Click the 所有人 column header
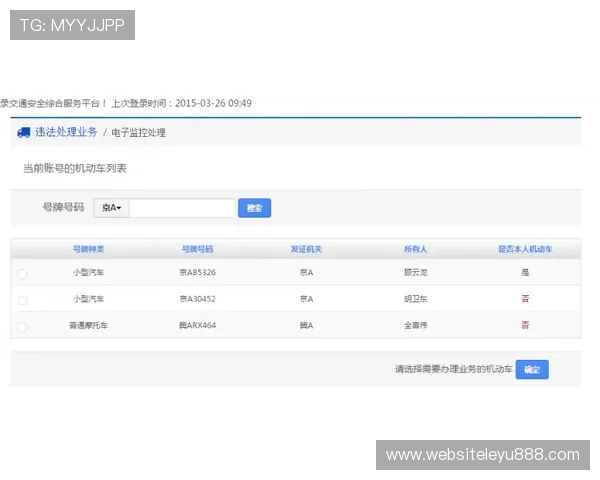This screenshot has width=600, height=480. click(x=416, y=249)
